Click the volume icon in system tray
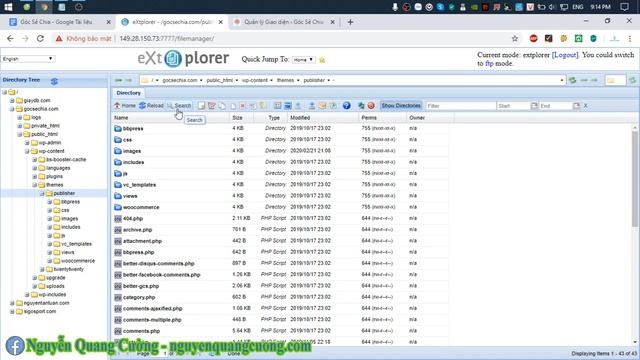Image resolution: width=640 pixels, height=360 pixels. (552, 7)
